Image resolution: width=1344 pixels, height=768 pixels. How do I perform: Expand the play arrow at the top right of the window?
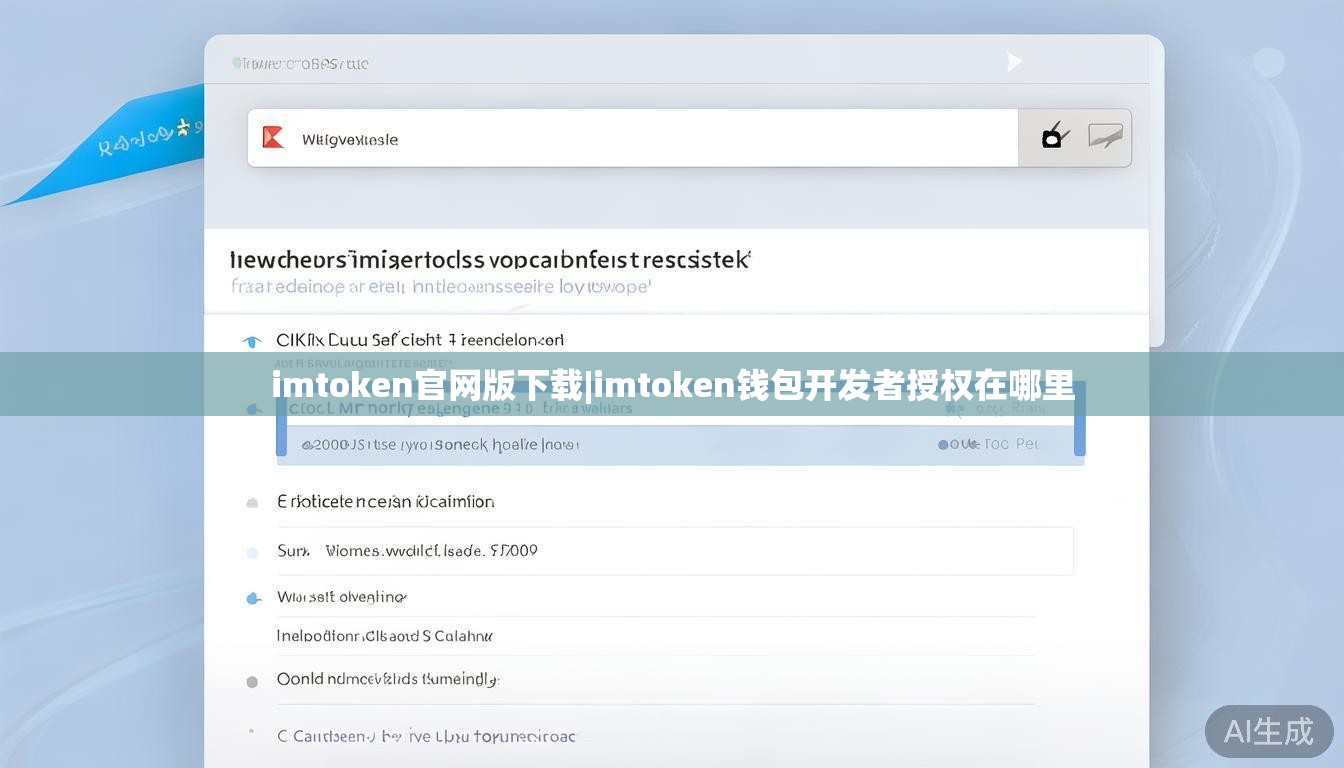coord(1013,62)
